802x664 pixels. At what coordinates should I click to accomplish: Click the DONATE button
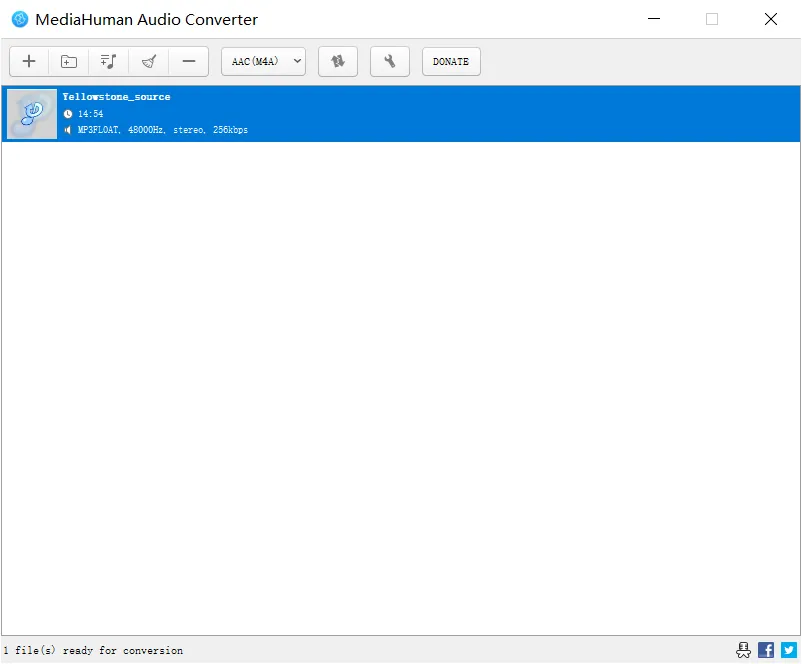pyautogui.click(x=451, y=61)
